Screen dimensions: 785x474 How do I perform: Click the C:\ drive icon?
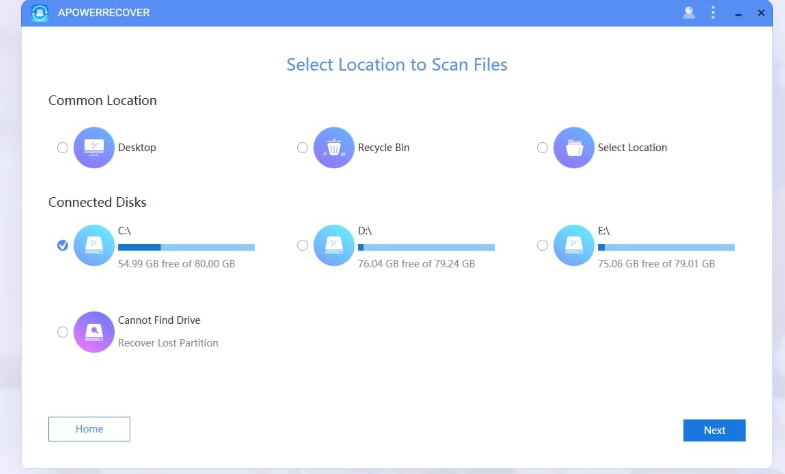[x=95, y=245]
